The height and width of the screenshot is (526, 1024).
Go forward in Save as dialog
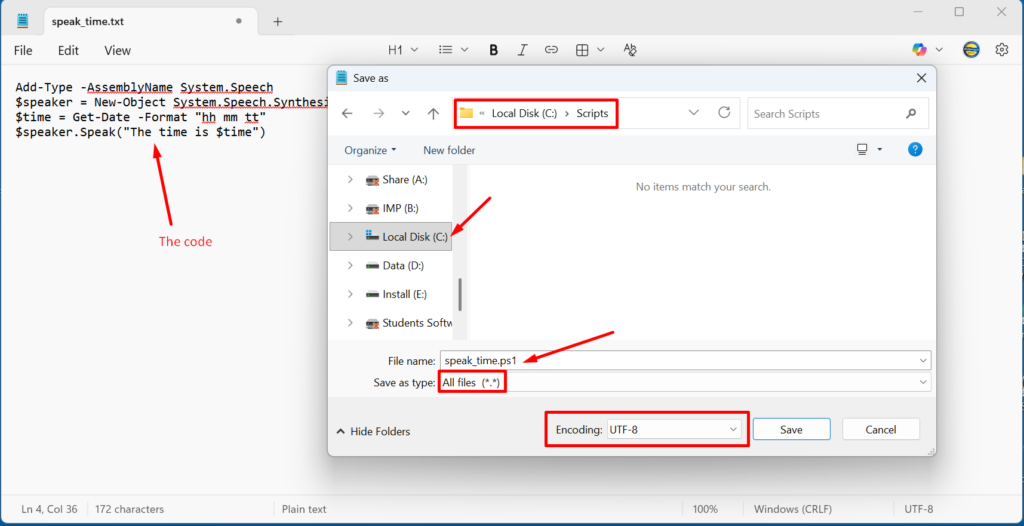(379, 114)
